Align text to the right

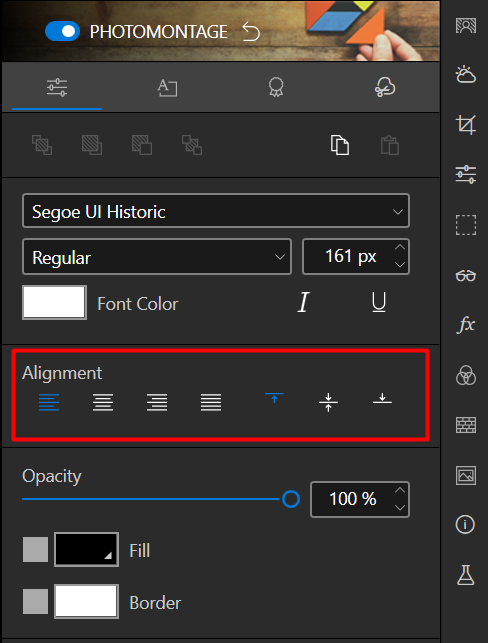point(157,402)
